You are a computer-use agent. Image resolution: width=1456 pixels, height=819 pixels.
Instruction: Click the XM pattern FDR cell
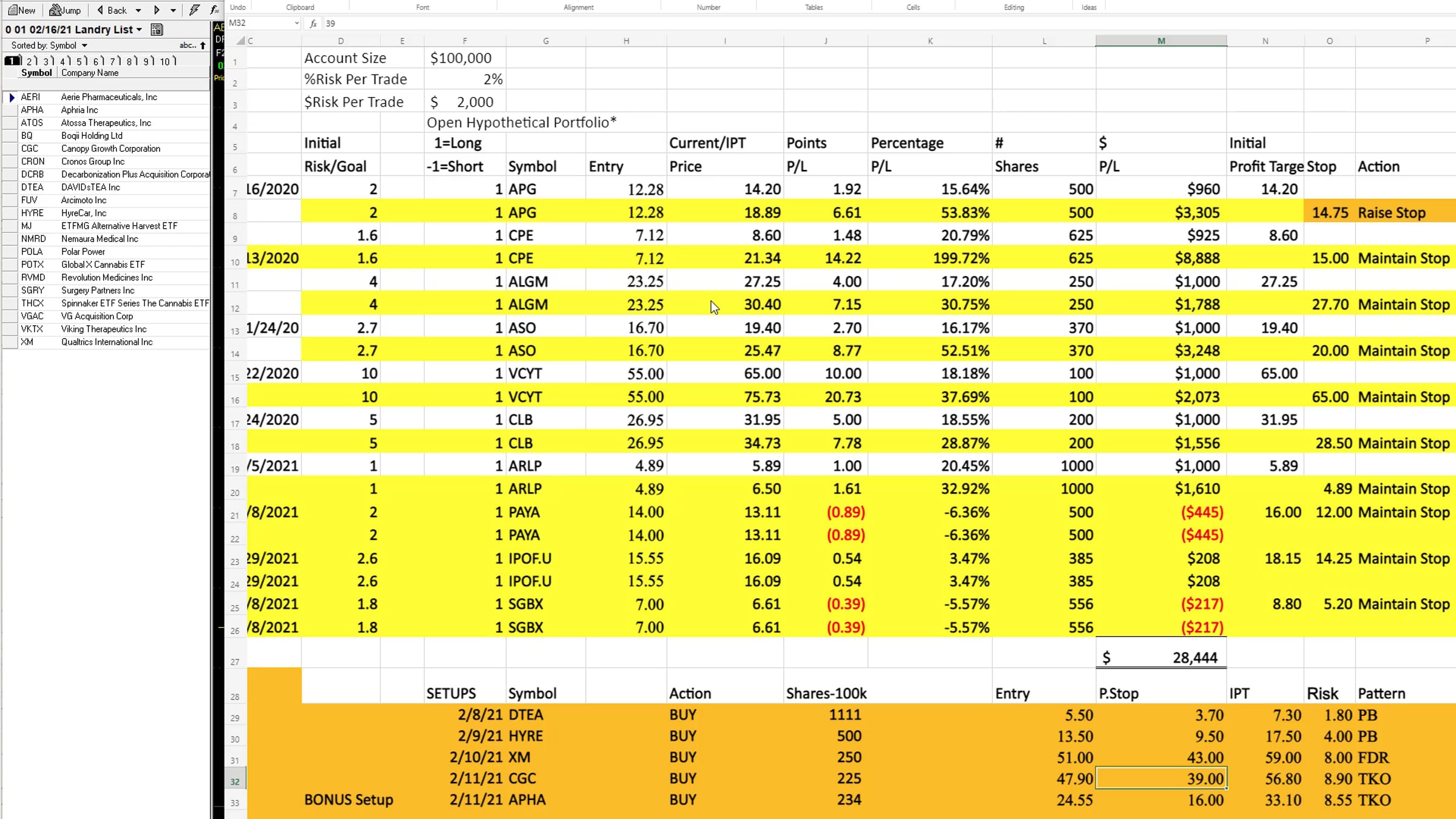click(x=1405, y=757)
